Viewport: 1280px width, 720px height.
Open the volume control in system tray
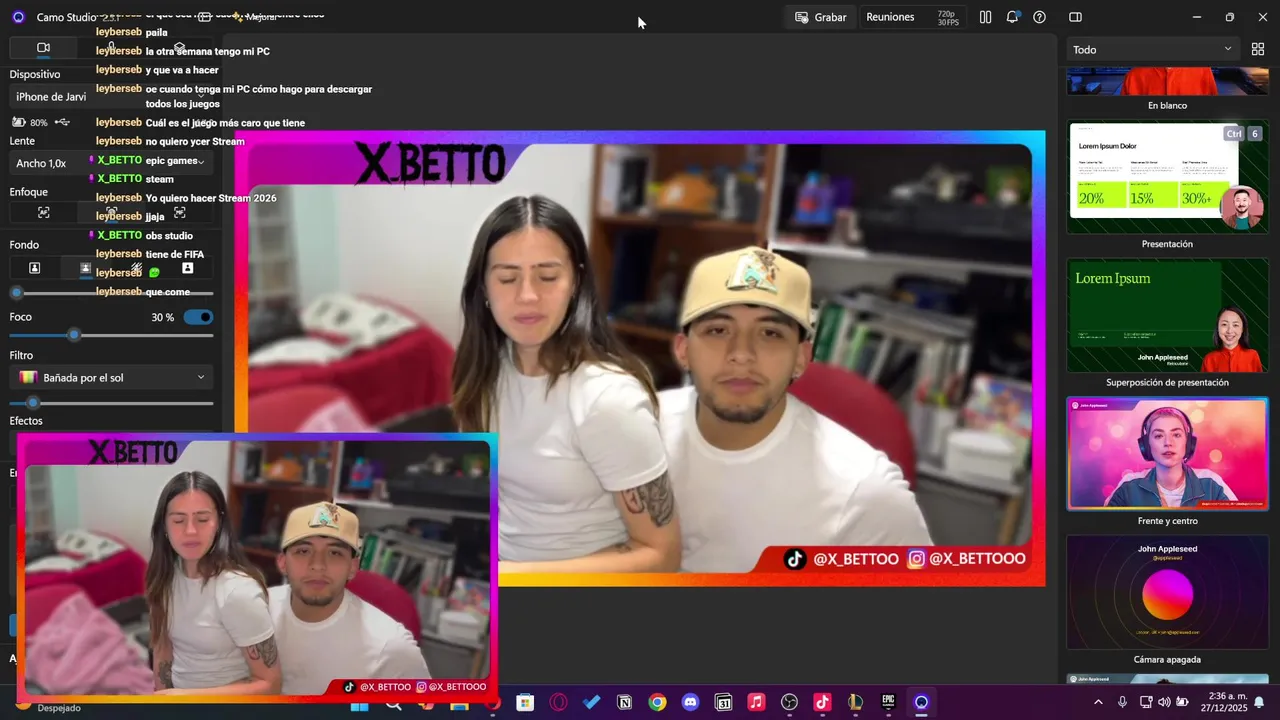click(x=1164, y=702)
